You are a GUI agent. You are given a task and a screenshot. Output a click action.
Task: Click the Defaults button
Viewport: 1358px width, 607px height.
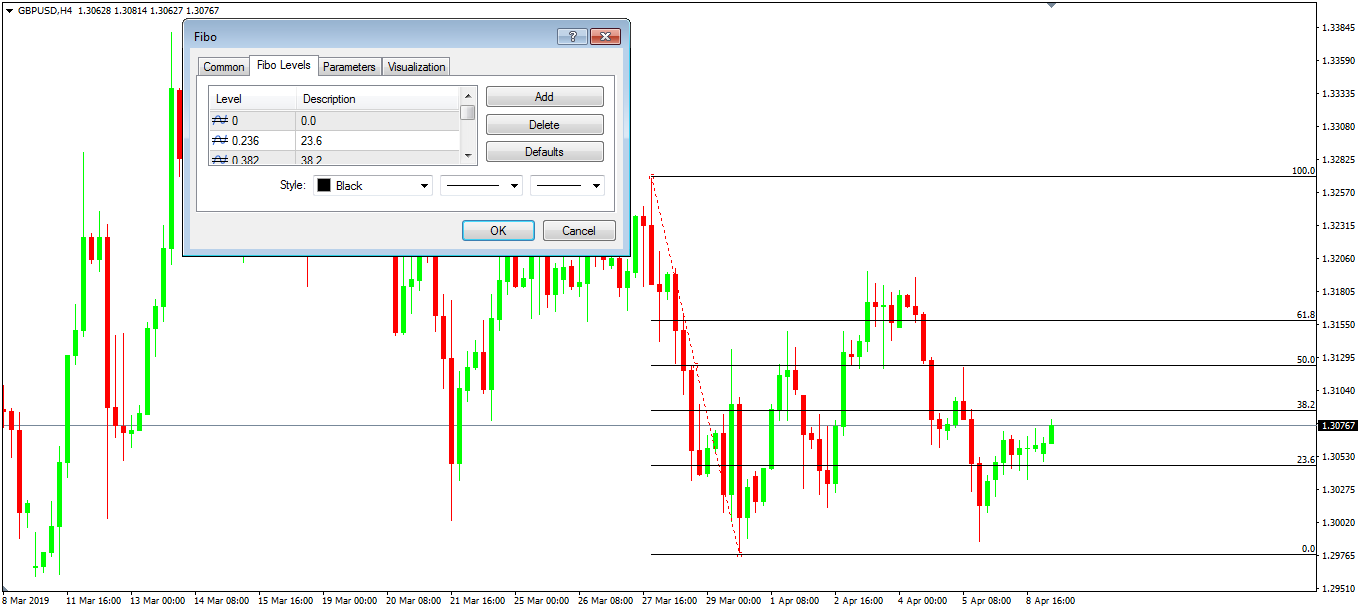tap(544, 152)
